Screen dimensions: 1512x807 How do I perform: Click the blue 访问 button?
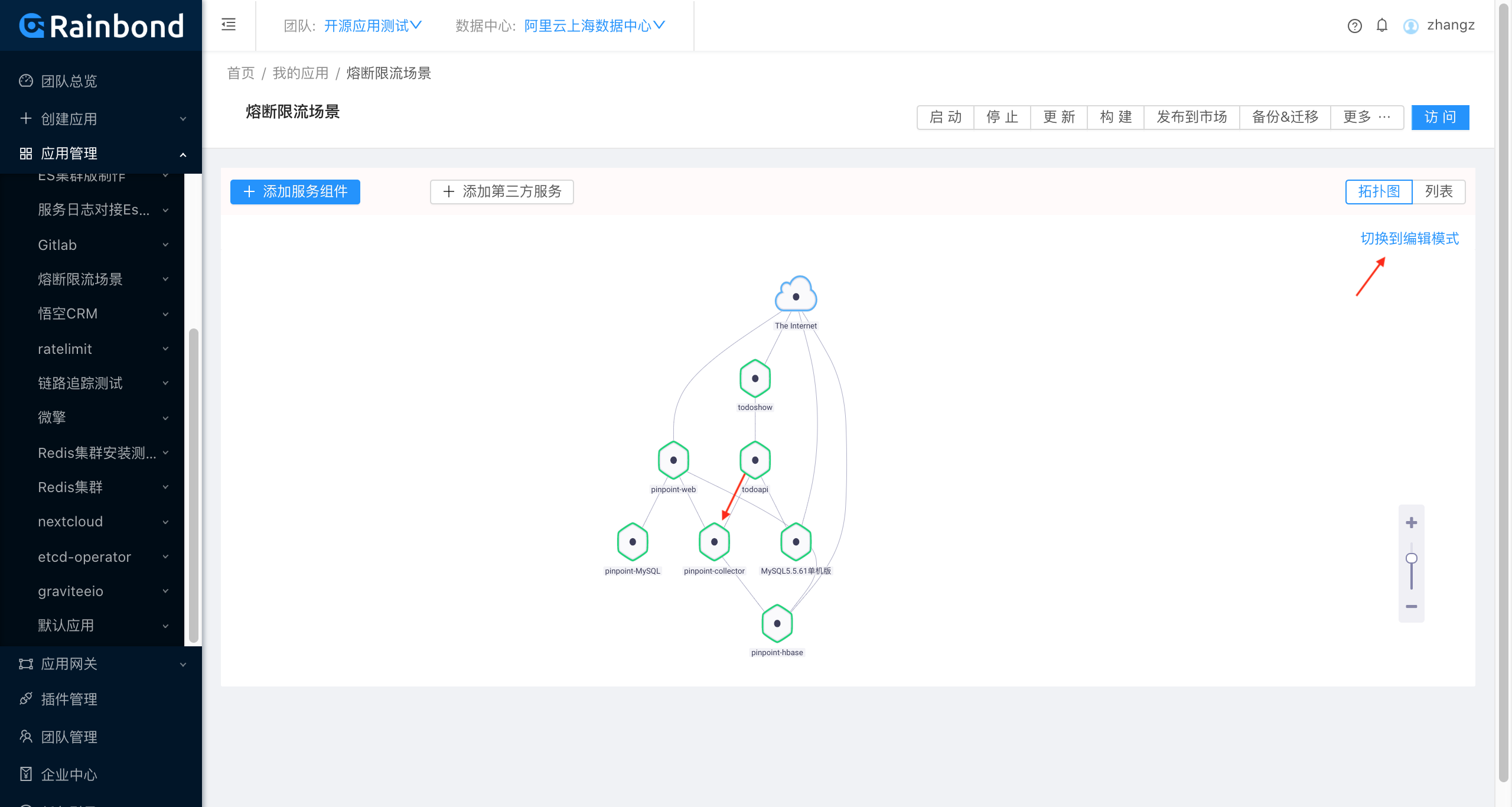point(1440,117)
